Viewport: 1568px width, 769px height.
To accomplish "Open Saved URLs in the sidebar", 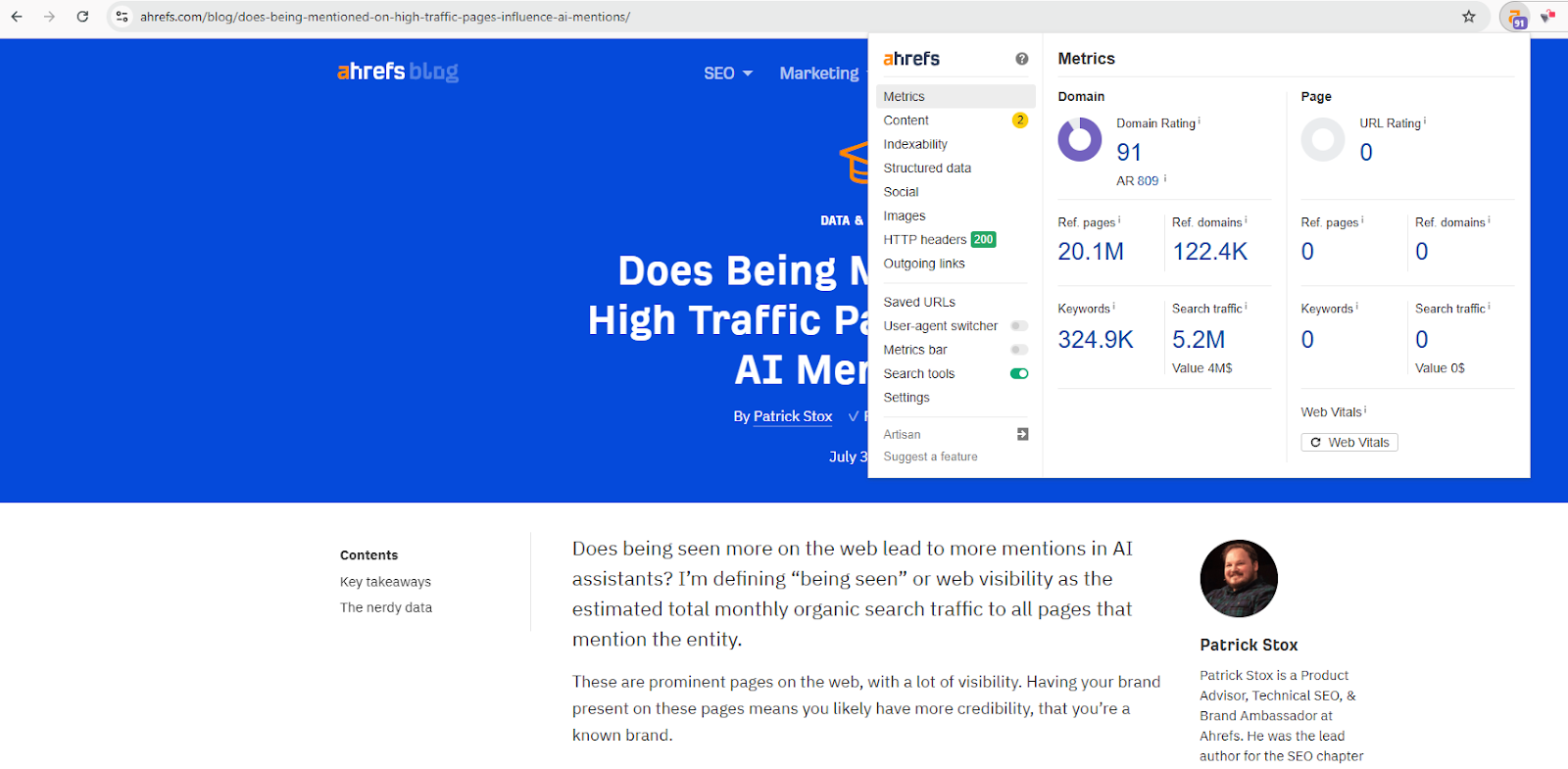I will click(919, 302).
